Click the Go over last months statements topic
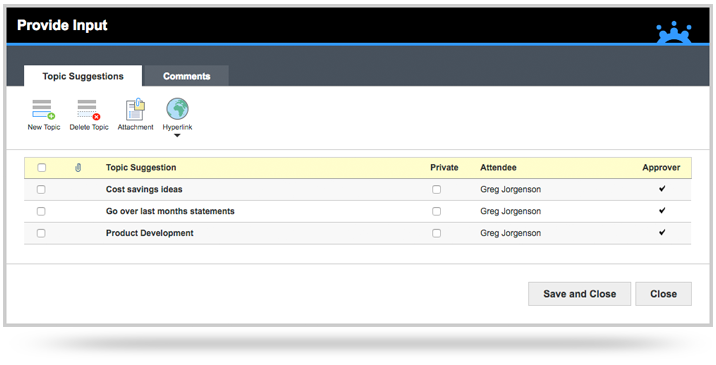 click(170, 211)
